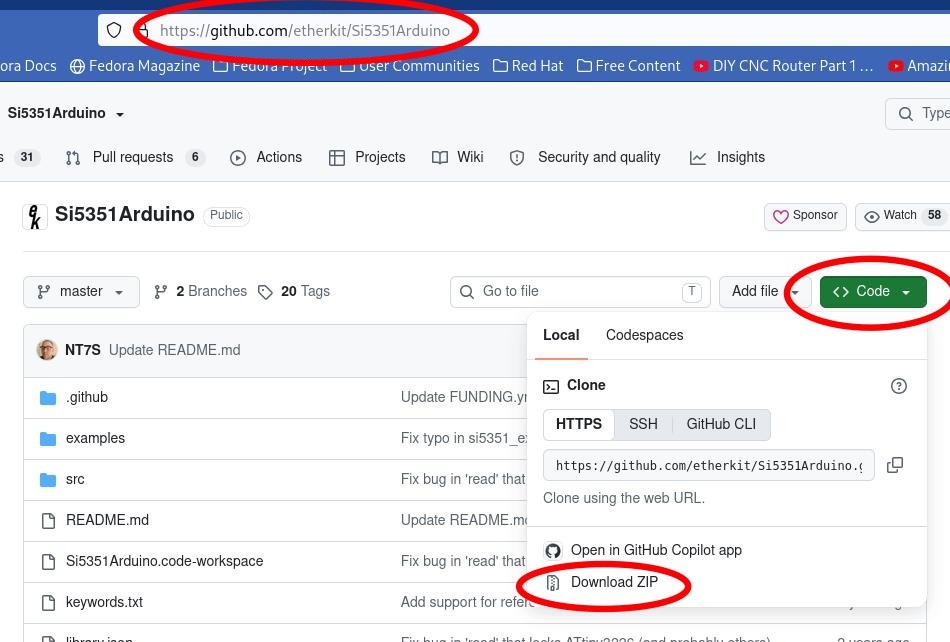Click the github.com address bar URL
Viewport: 950px width, 642px height.
click(305, 30)
